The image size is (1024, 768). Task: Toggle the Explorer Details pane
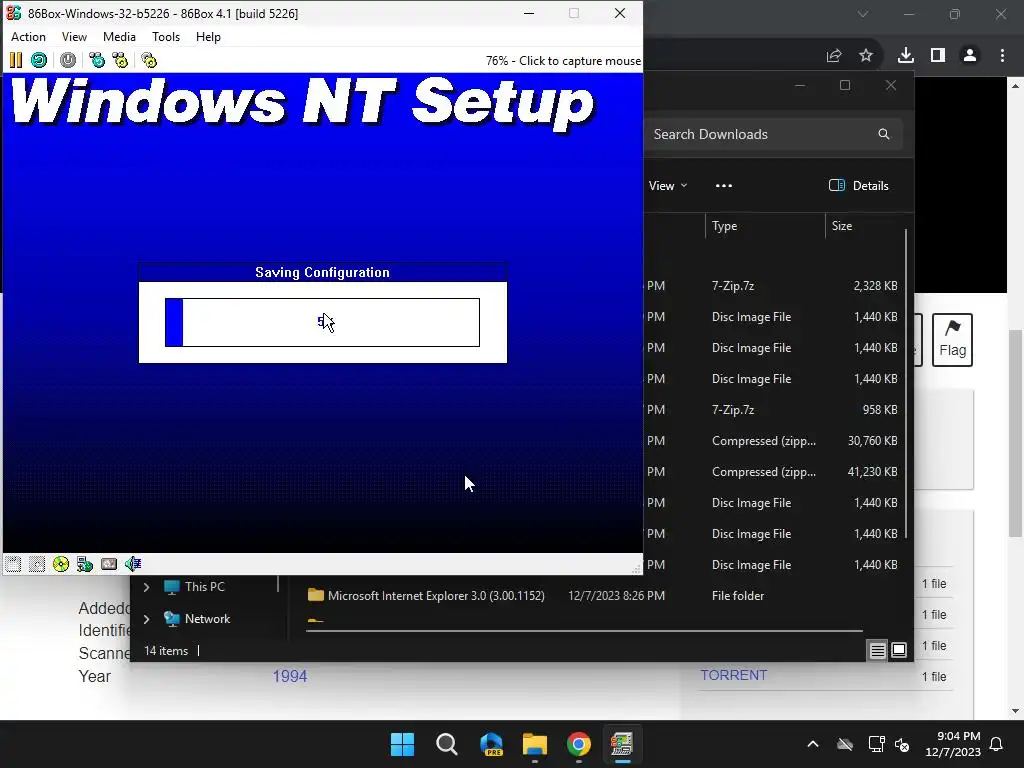(x=859, y=185)
